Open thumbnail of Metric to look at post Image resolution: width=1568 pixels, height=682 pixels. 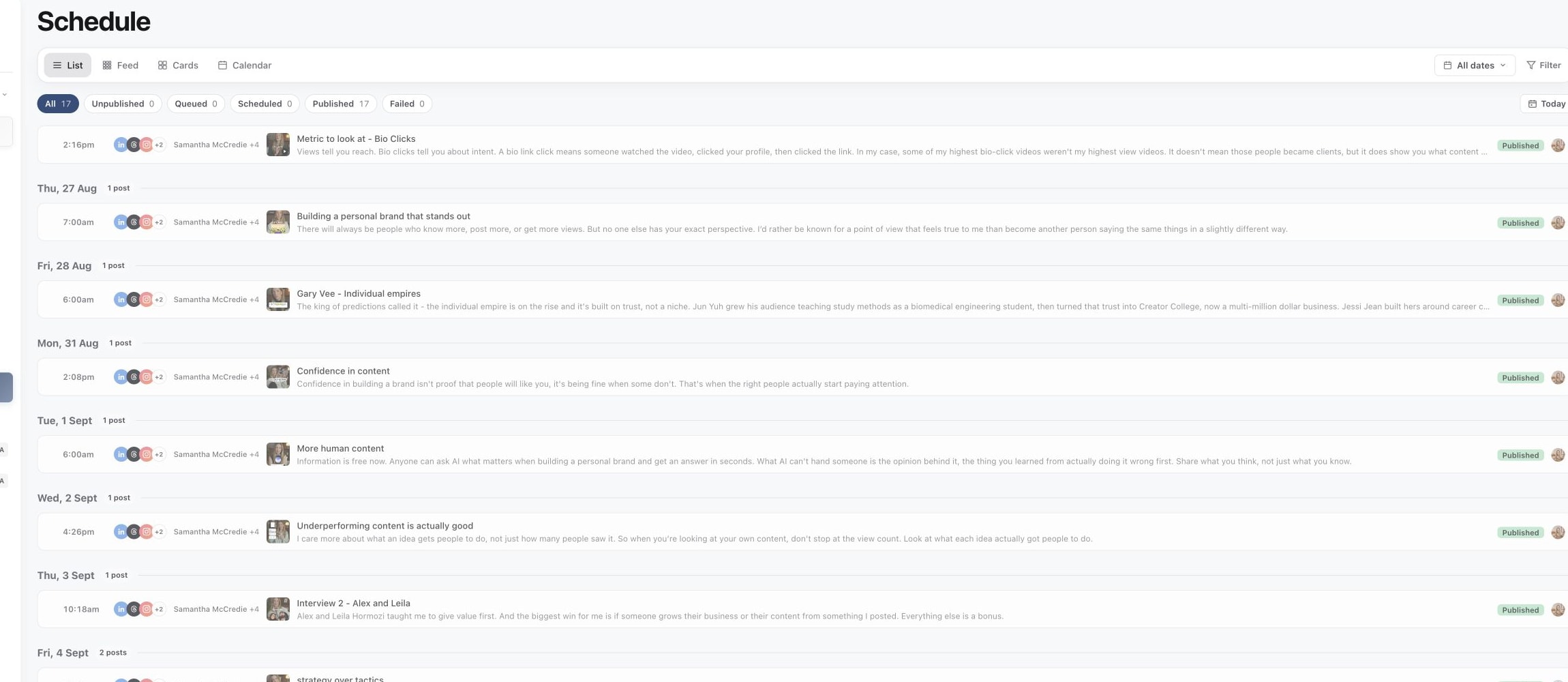[278, 145]
